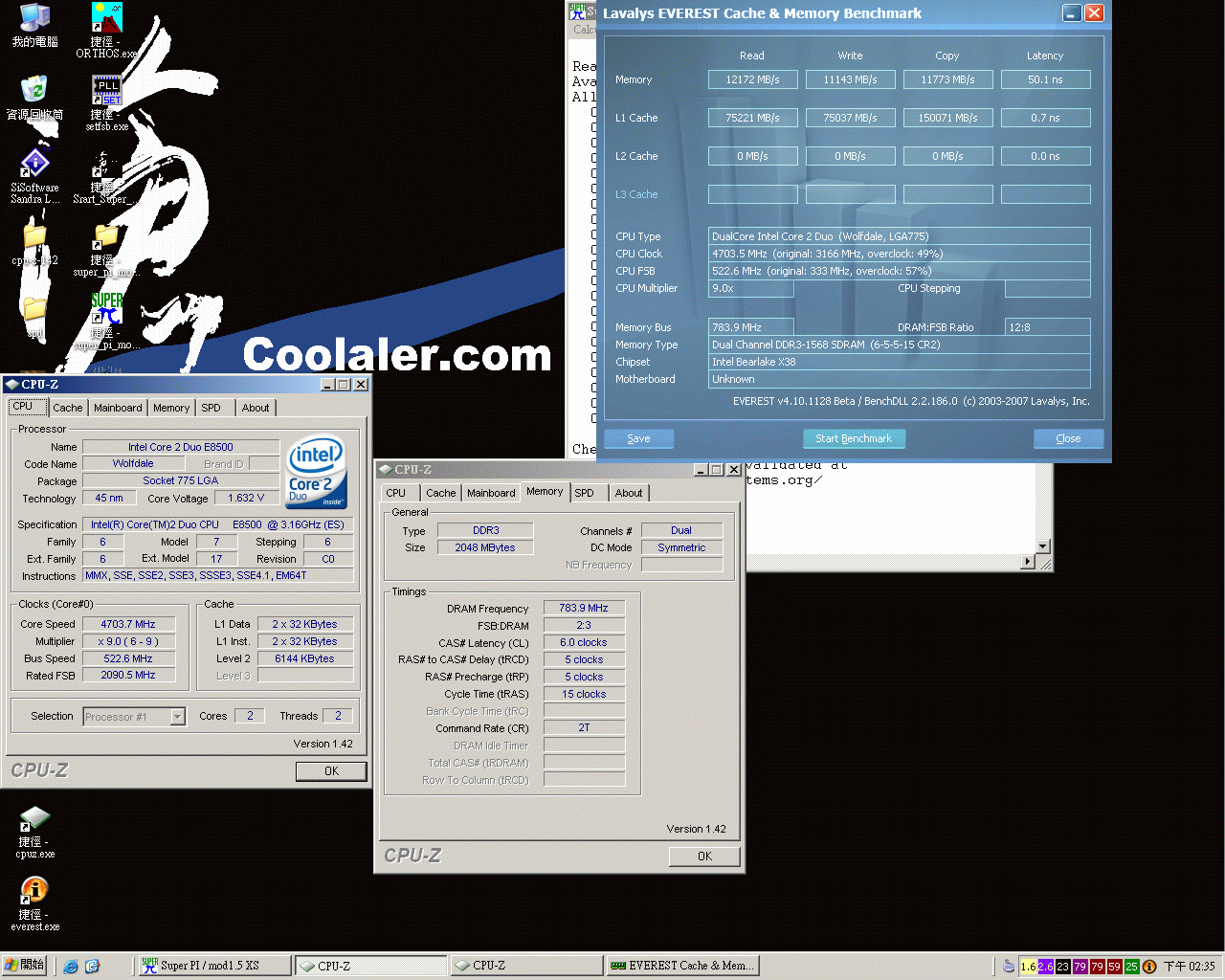This screenshot has width=1225, height=980.
Task: Click the Internet Explorer quick launch icon
Action: tap(71, 967)
